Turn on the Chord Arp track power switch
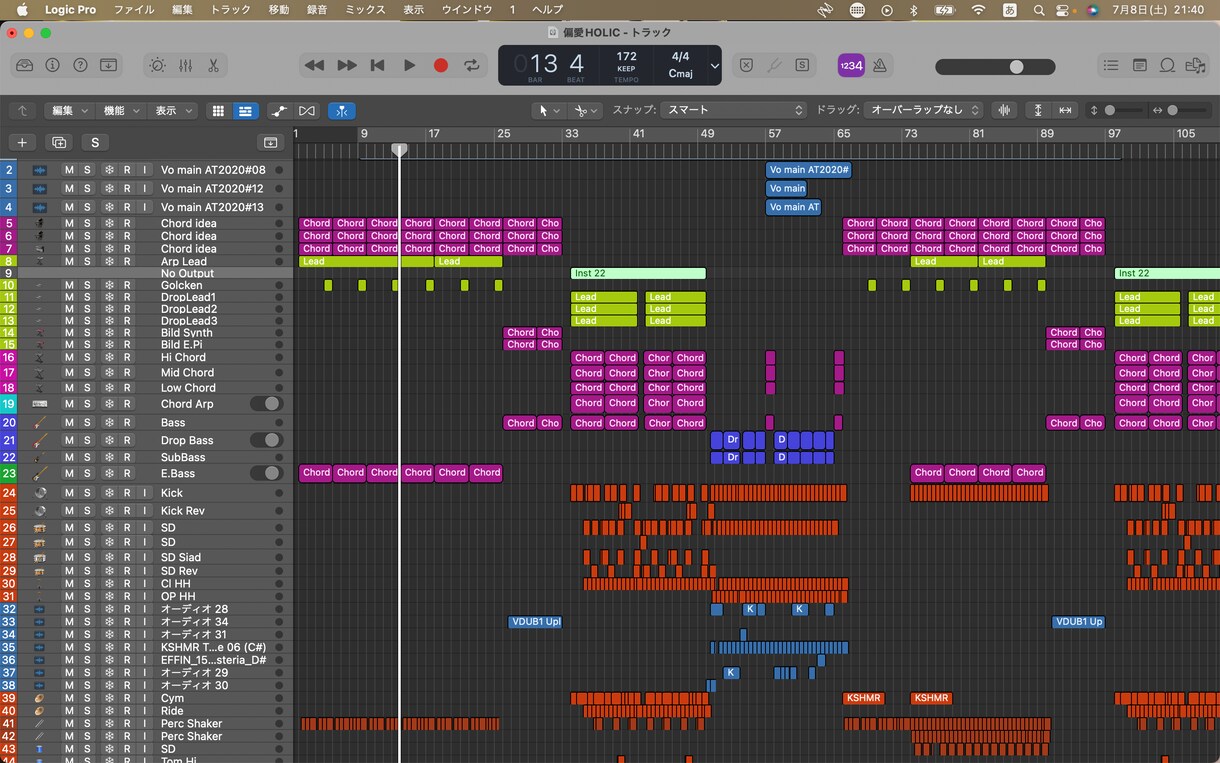The height and width of the screenshot is (763, 1220). pyautogui.click(x=266, y=404)
